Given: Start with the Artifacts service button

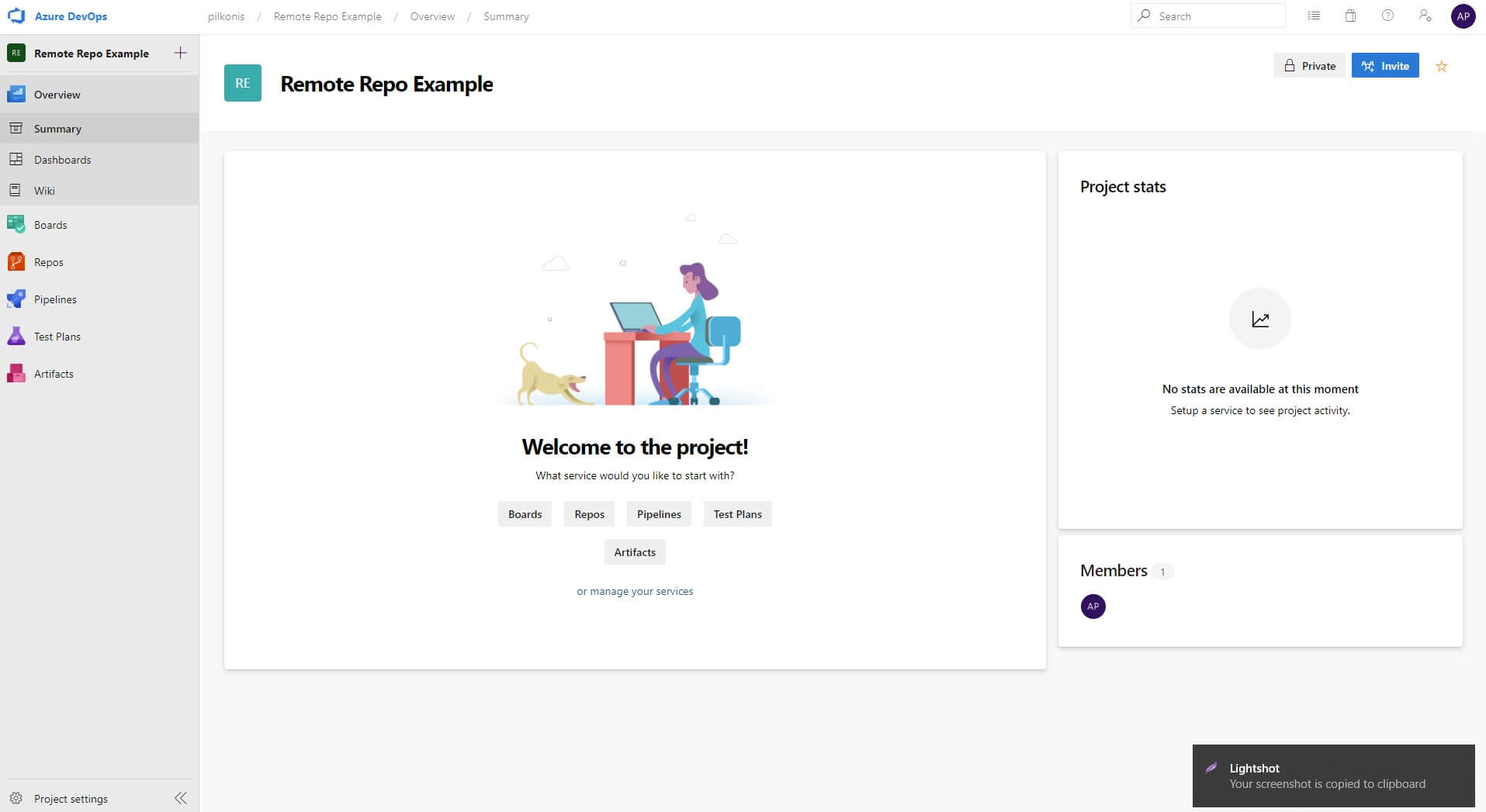Looking at the screenshot, I should click(x=635, y=552).
